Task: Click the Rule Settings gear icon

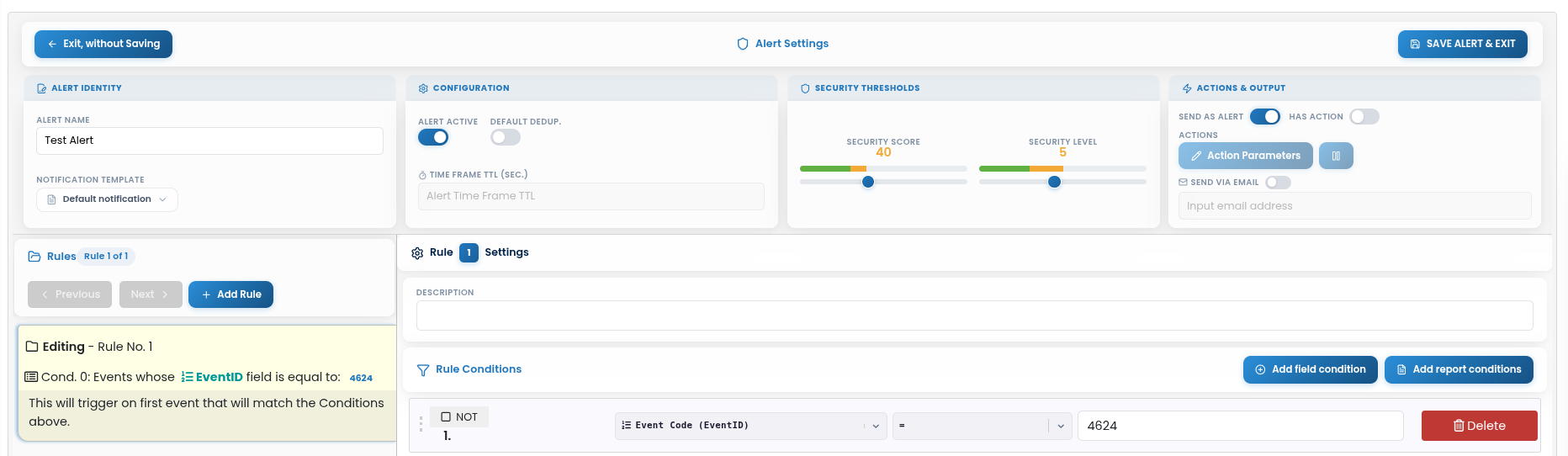Action: pyautogui.click(x=417, y=252)
